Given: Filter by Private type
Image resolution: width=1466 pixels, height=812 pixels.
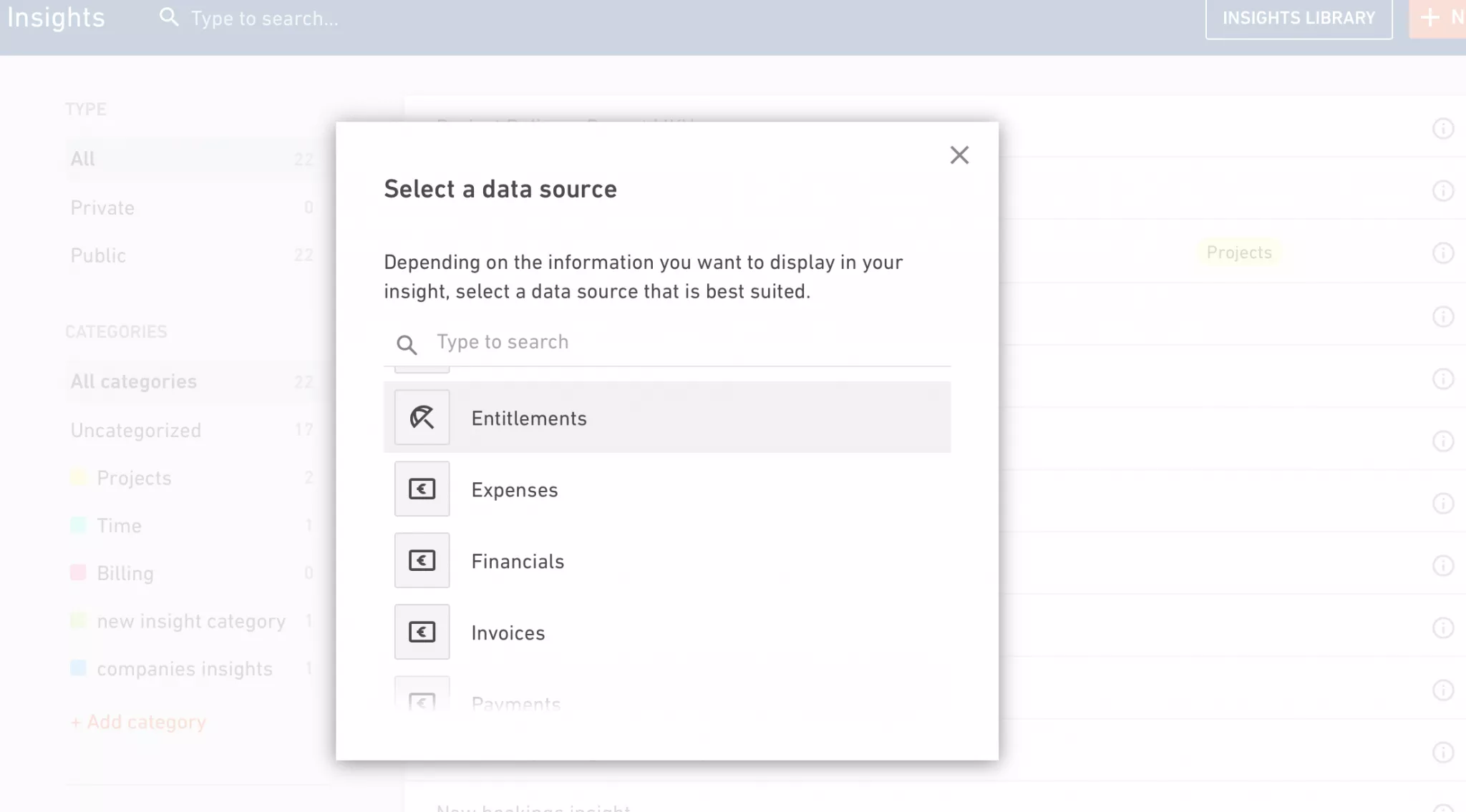Looking at the screenshot, I should click(x=192, y=207).
